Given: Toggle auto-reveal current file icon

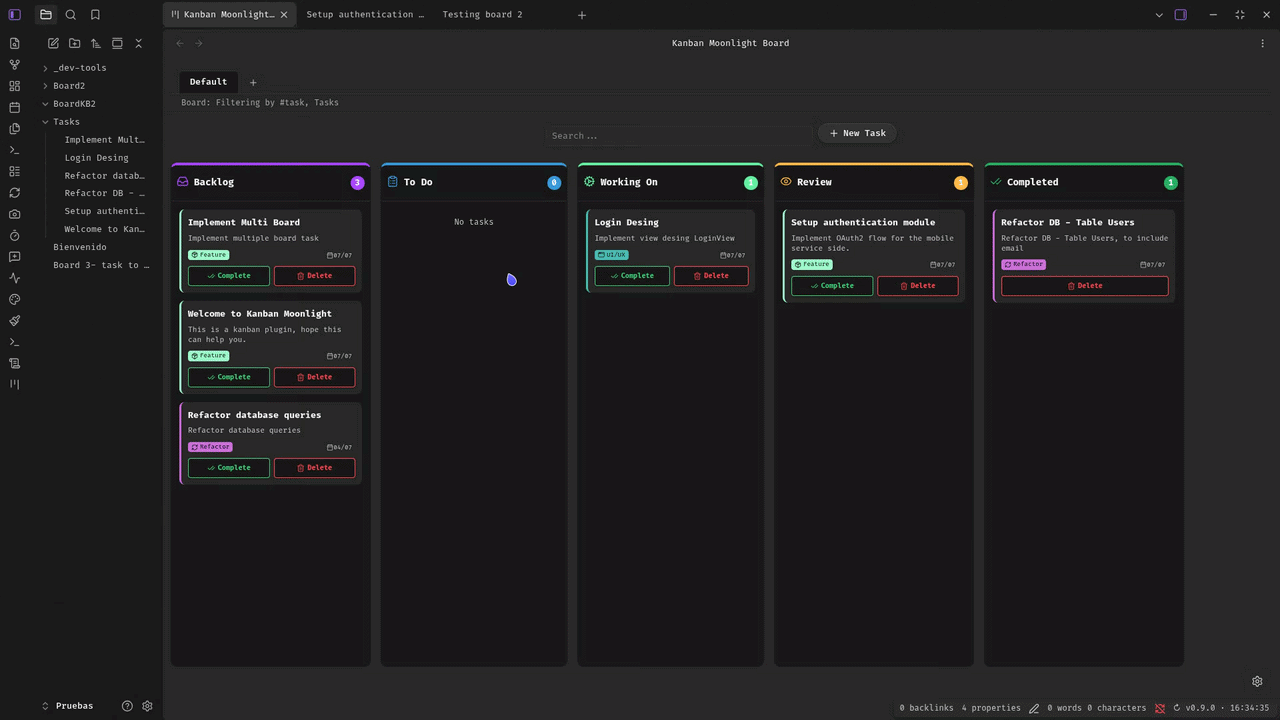Looking at the screenshot, I should (117, 43).
